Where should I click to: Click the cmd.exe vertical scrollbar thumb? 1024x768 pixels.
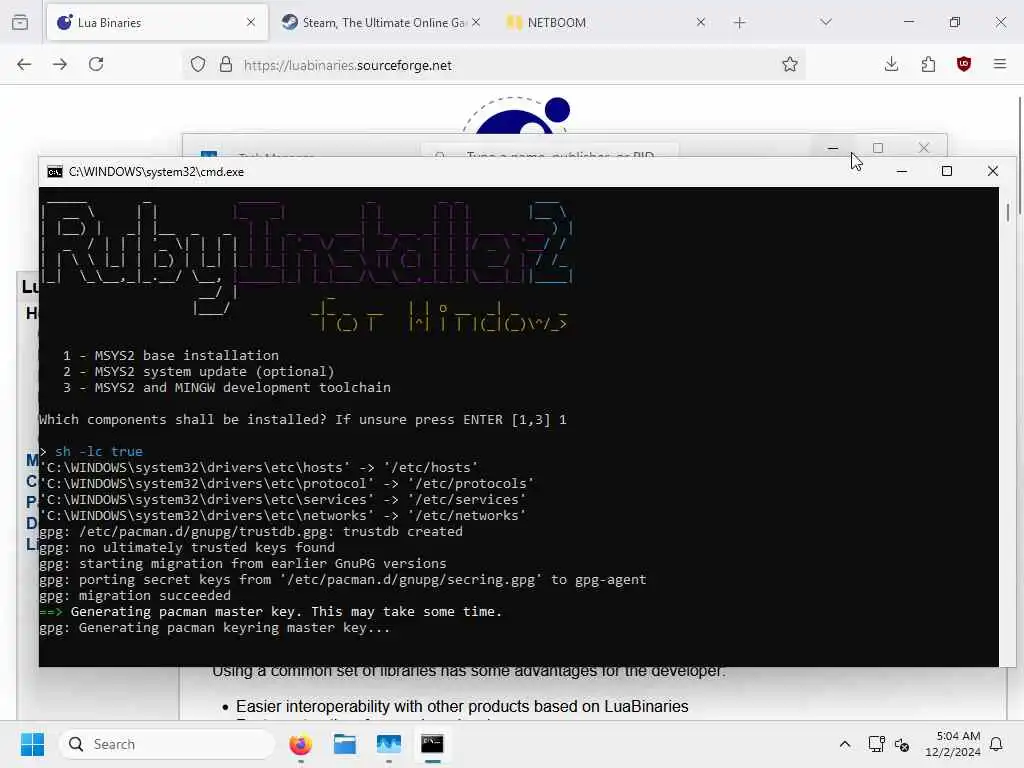1008,212
